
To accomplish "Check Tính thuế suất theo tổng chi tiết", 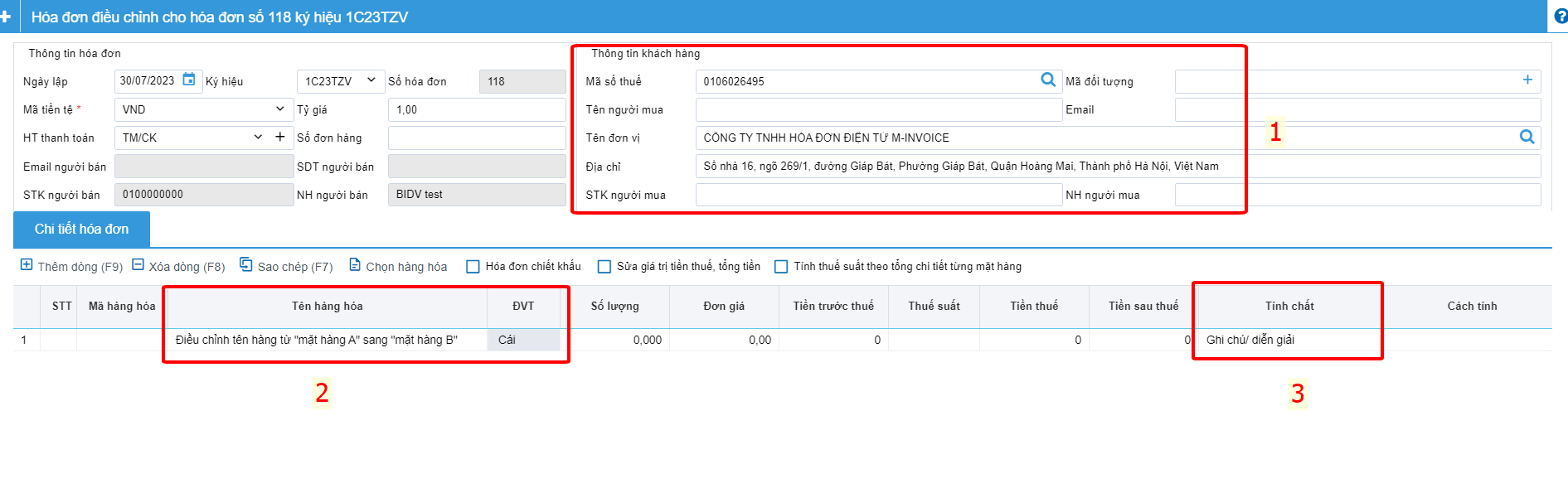I will pyautogui.click(x=781, y=267).
